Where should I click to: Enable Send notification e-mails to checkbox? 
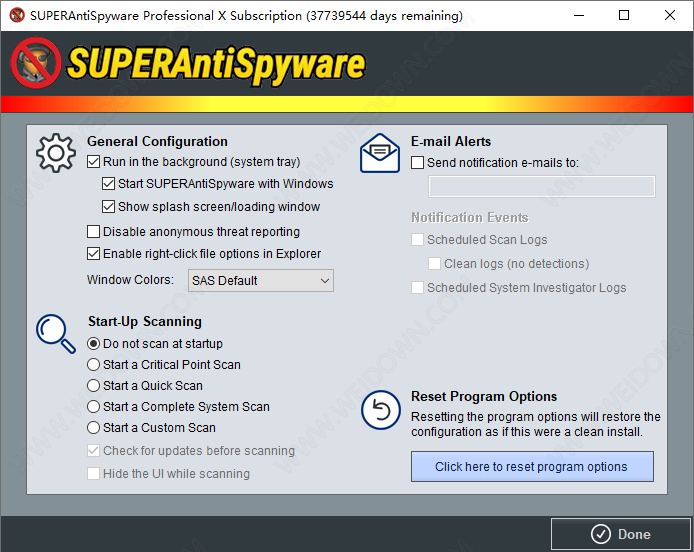pos(417,162)
